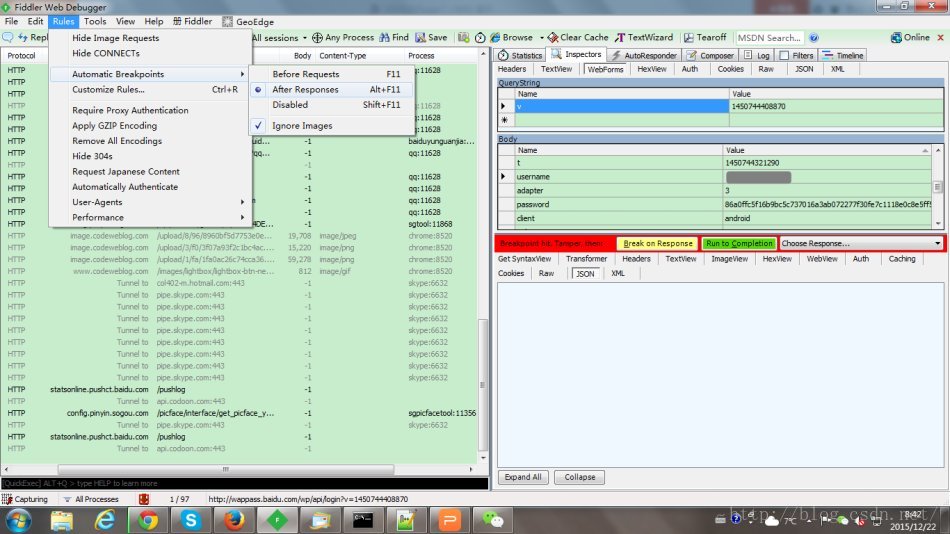Open the View menu

coord(125,21)
